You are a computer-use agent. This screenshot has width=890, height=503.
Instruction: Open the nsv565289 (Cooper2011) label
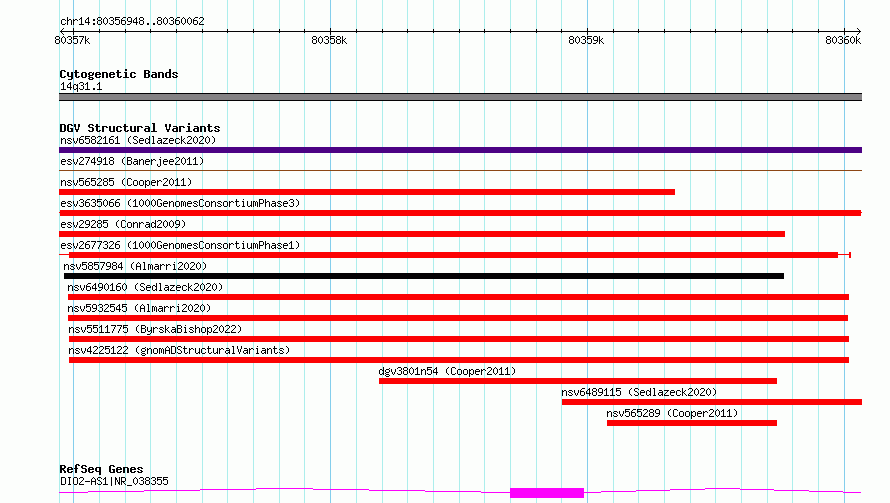pyautogui.click(x=672, y=413)
